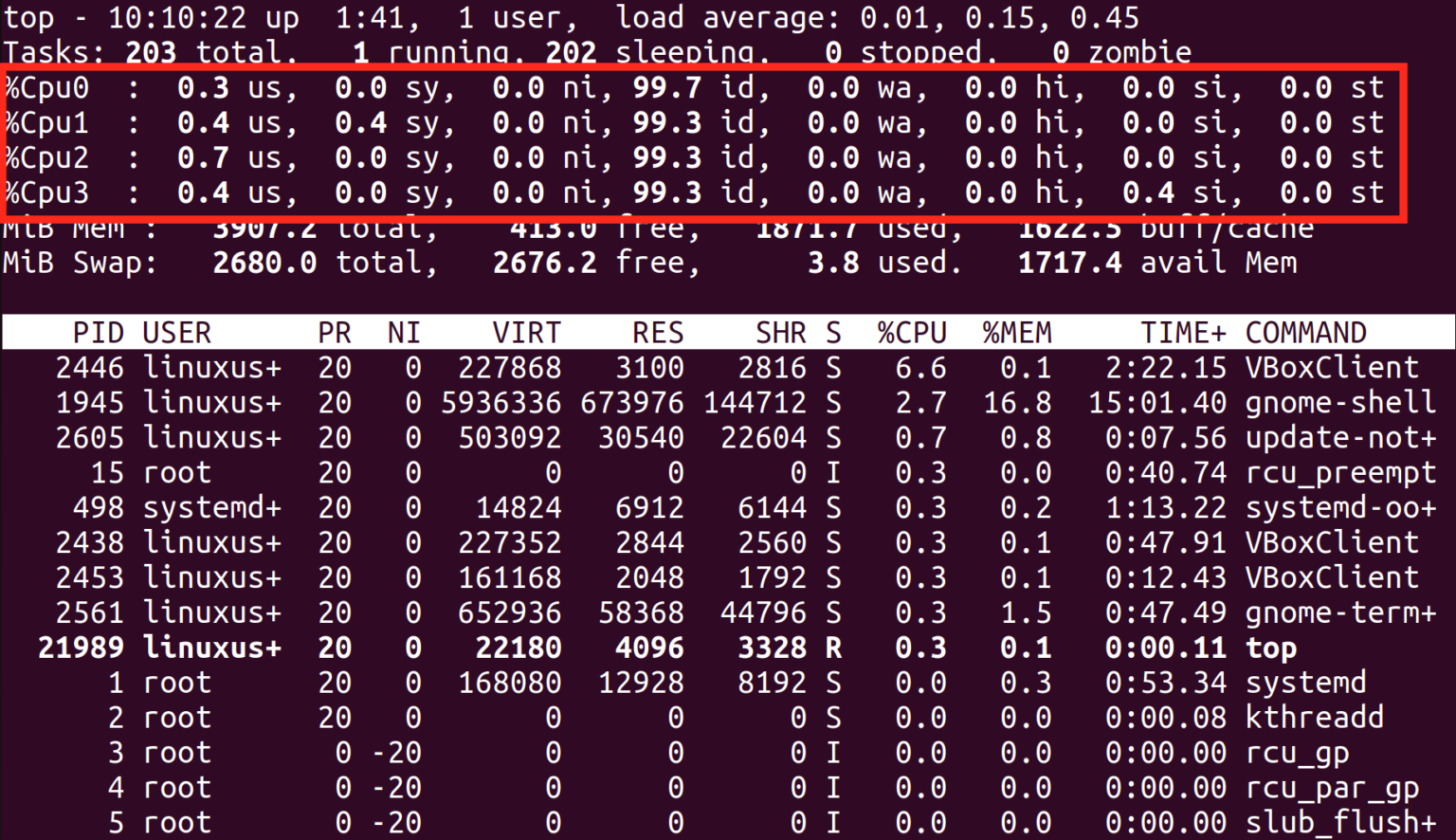
Task: Click the PID column header
Action: pos(99,332)
